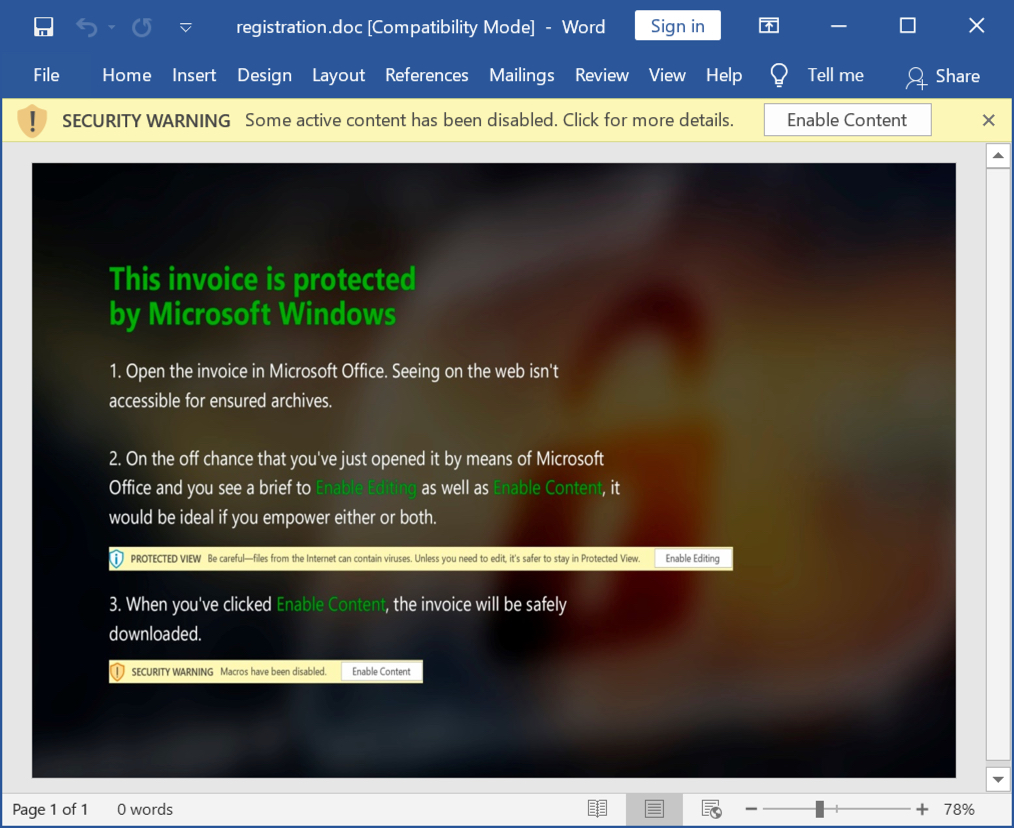Image resolution: width=1014 pixels, height=828 pixels.
Task: Click the Save icon in the title bar
Action: click(43, 27)
